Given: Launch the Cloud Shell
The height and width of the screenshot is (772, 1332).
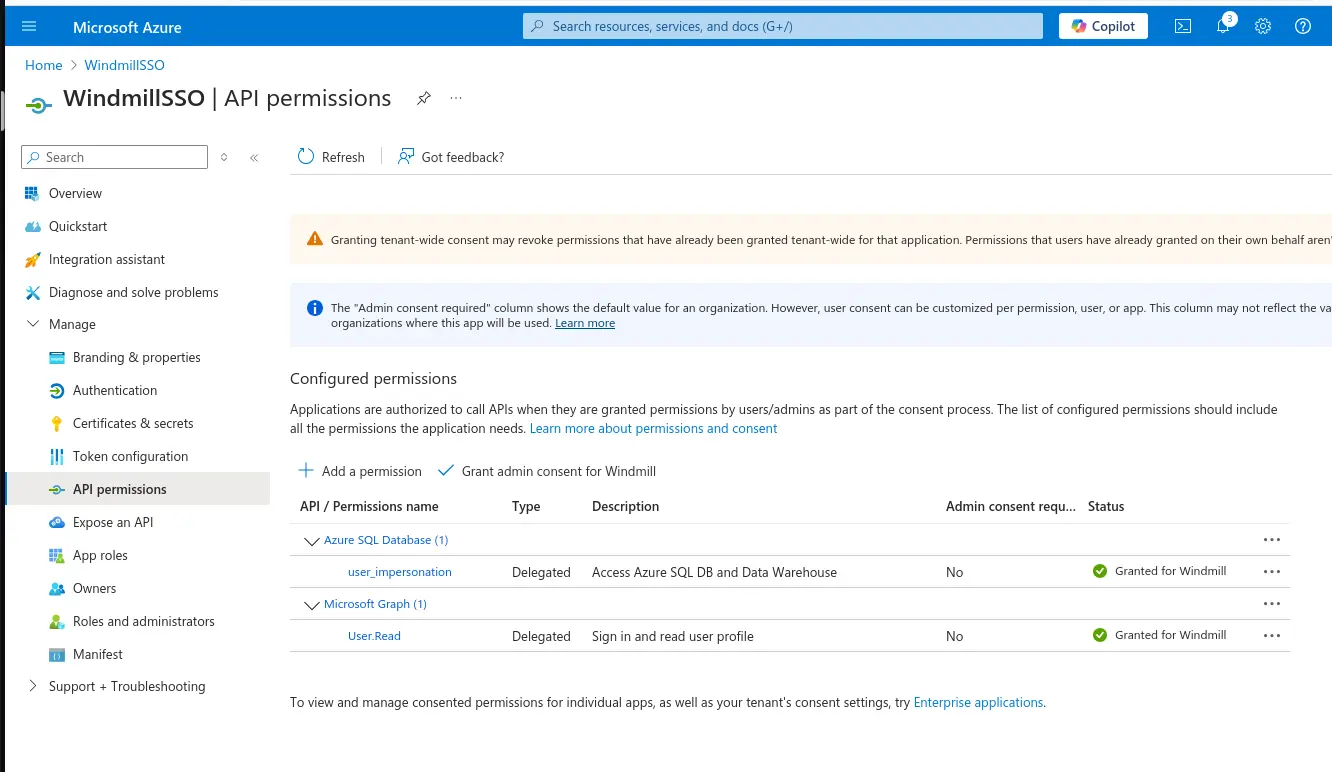Looking at the screenshot, I should 1182,26.
